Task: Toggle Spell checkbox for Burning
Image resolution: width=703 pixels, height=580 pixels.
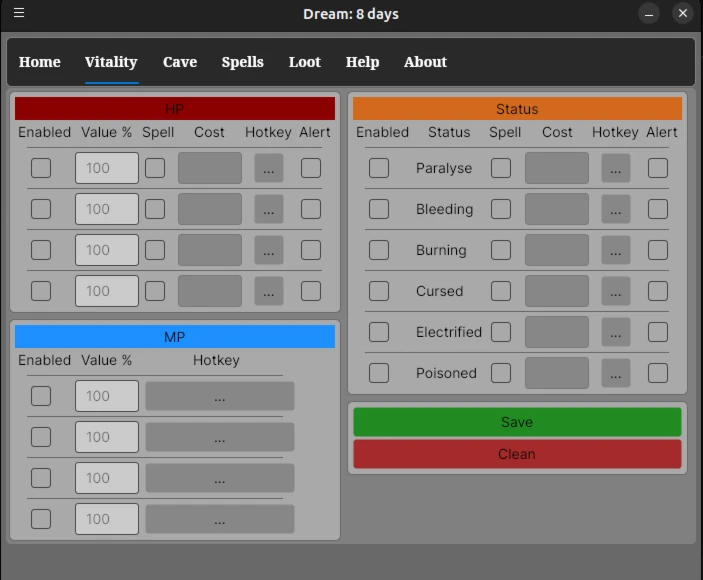Action: 501,250
